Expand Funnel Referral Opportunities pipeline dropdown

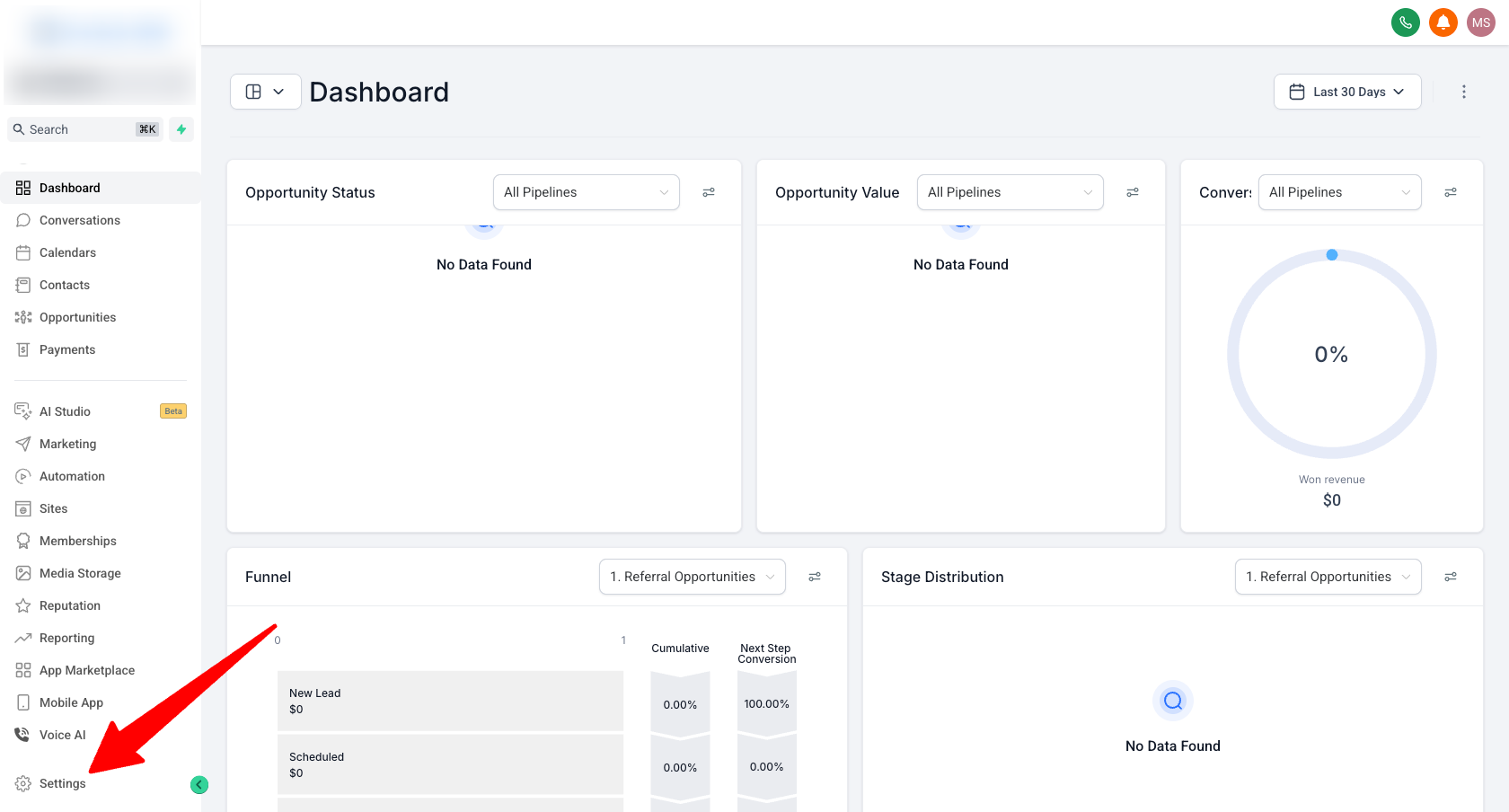click(692, 577)
